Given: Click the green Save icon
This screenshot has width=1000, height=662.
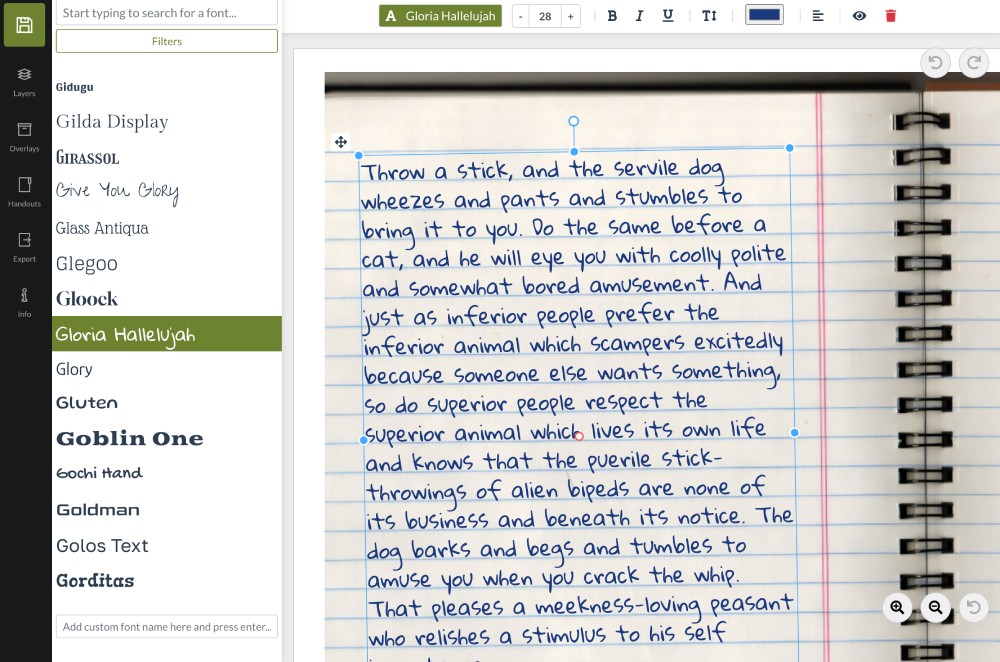Looking at the screenshot, I should tap(24, 24).
